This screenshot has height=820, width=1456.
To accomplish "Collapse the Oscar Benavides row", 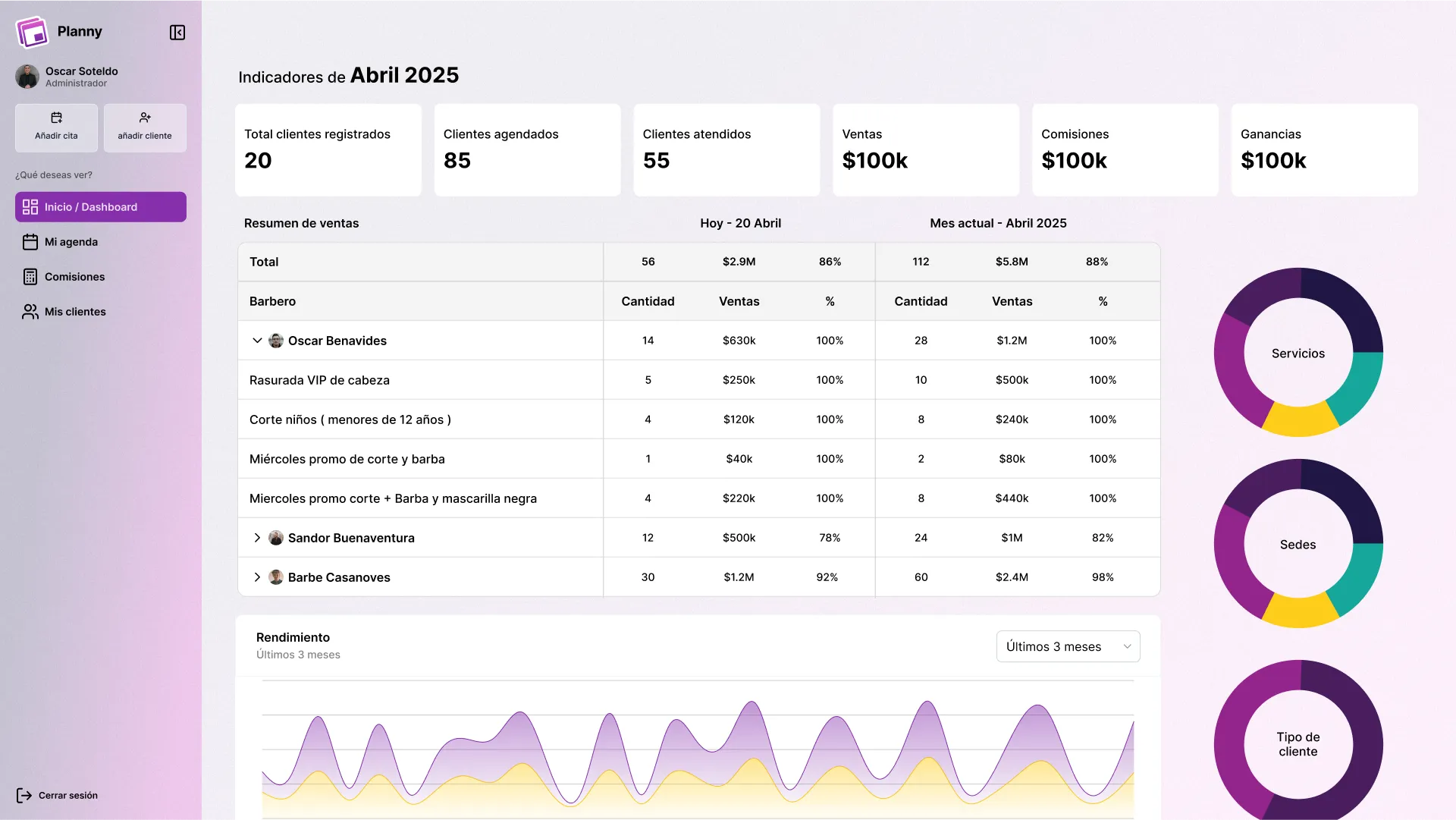I will [x=257, y=341].
